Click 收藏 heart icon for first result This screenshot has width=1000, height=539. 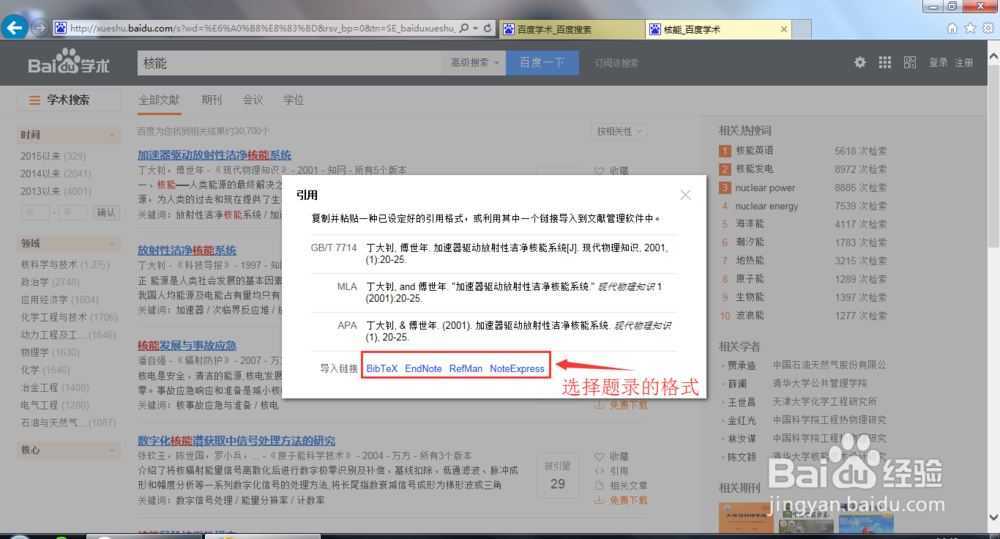point(599,171)
